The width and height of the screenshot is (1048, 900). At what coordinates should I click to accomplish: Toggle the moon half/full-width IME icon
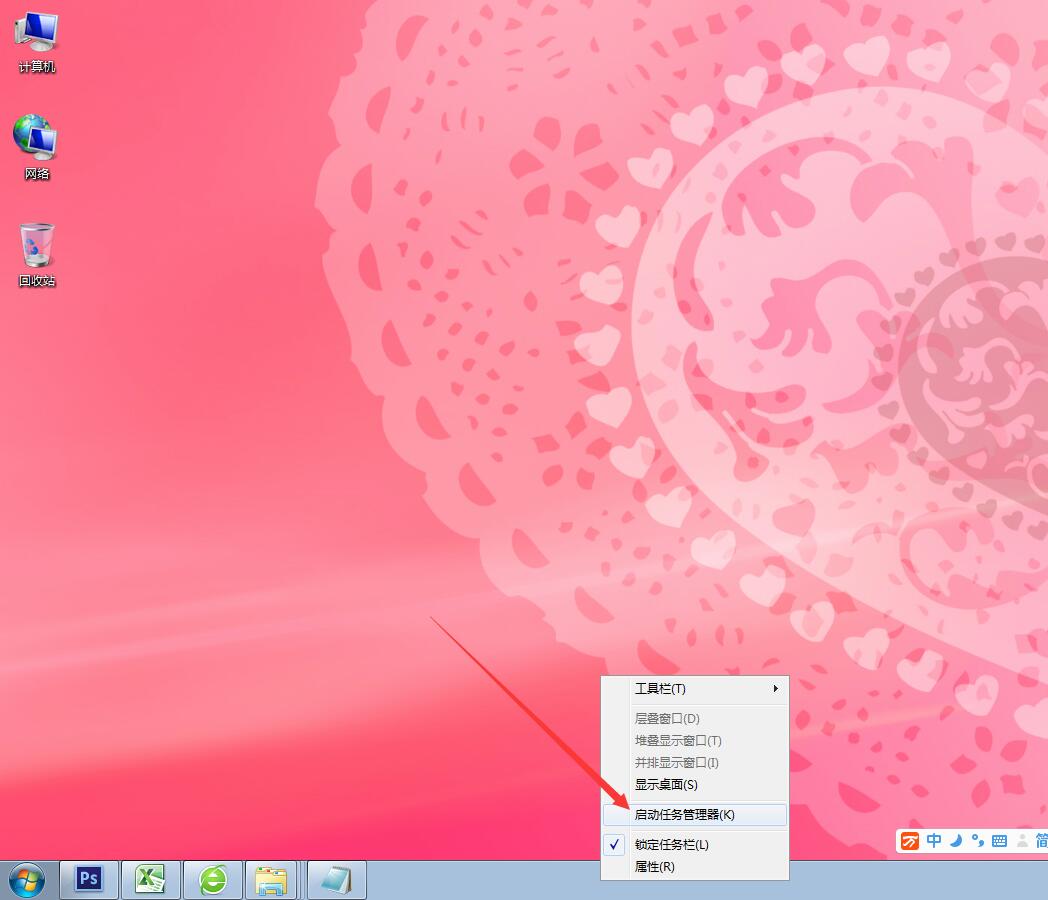click(956, 841)
